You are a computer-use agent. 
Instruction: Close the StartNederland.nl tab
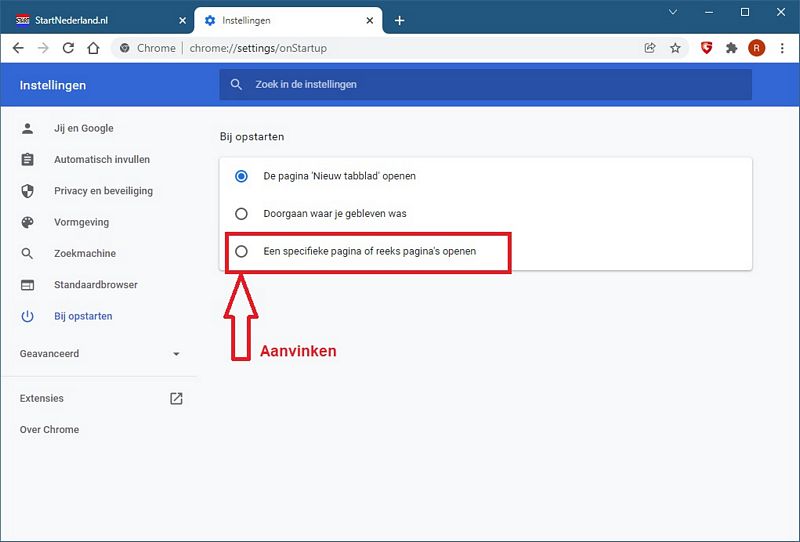(183, 20)
